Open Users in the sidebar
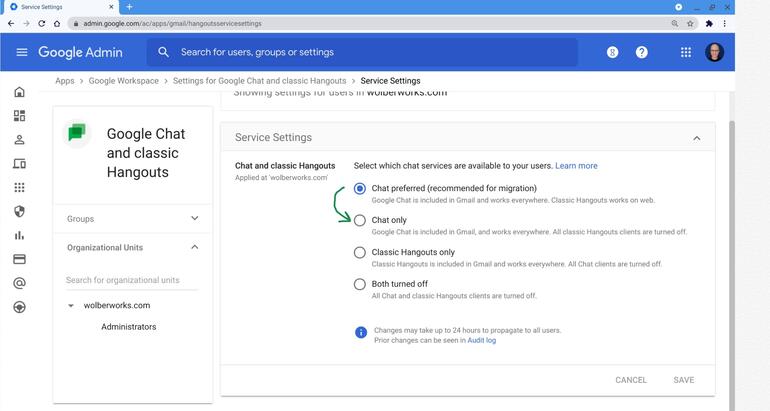 tap(20, 140)
